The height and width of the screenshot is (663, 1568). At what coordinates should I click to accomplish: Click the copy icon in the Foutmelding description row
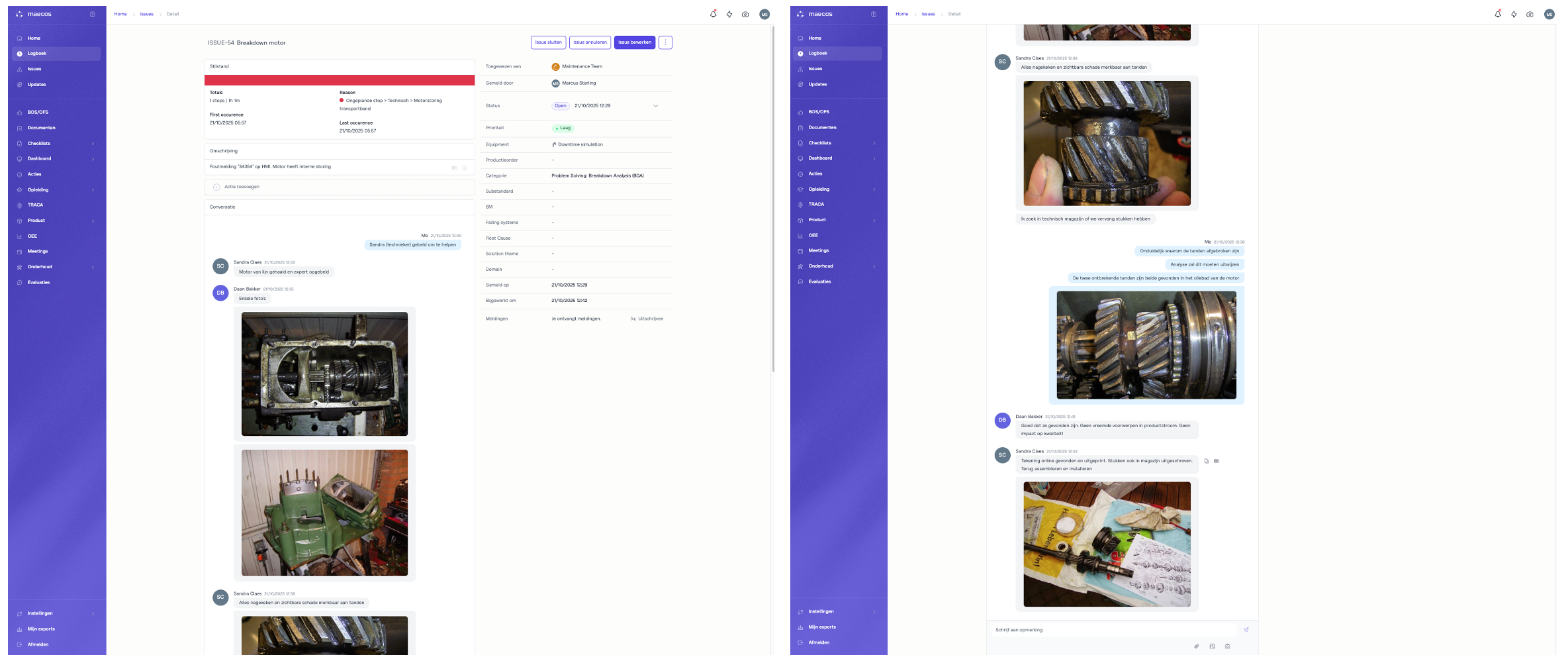tap(464, 168)
